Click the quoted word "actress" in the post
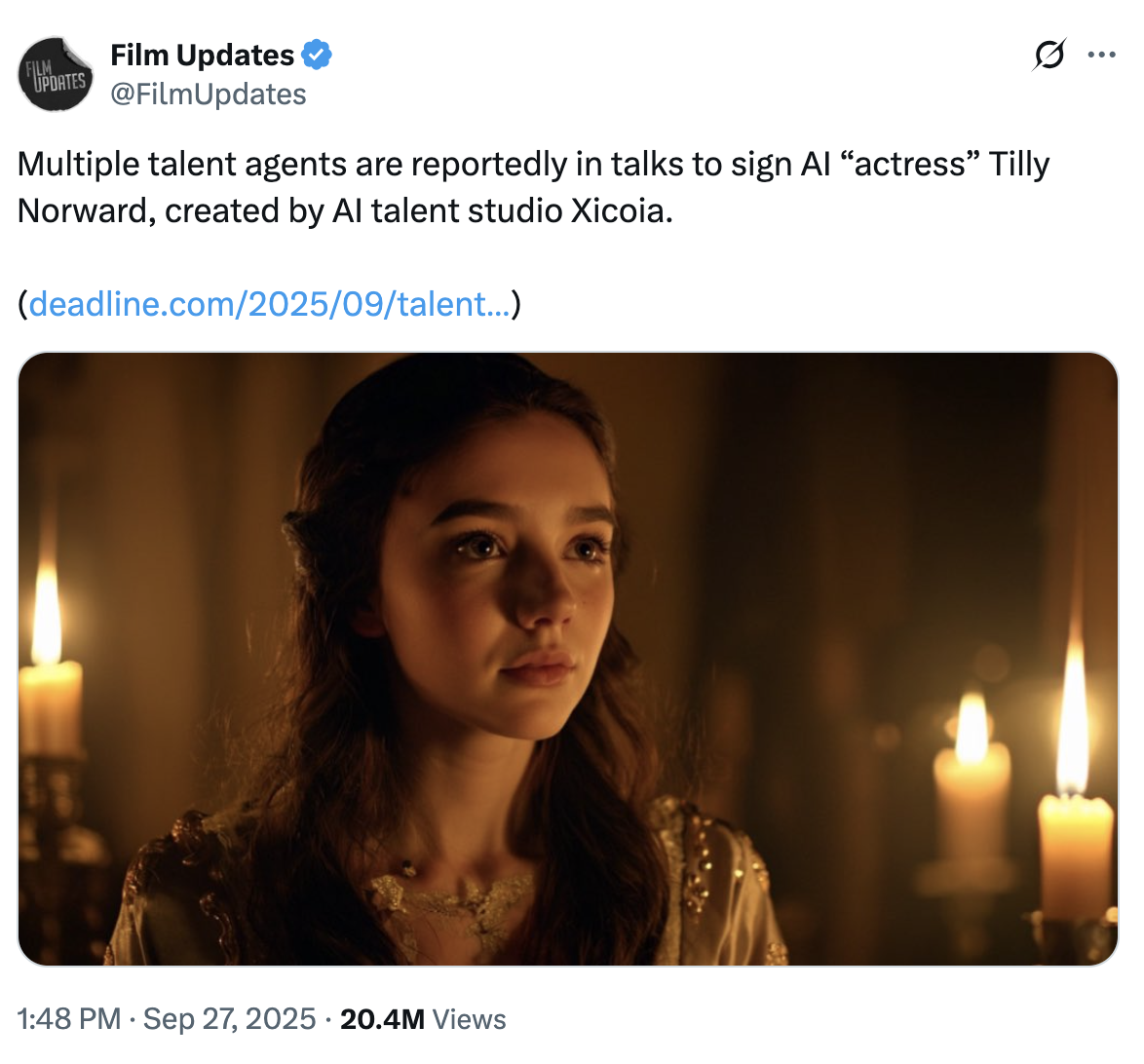Viewport: 1144px width, 1064px height. [909, 164]
